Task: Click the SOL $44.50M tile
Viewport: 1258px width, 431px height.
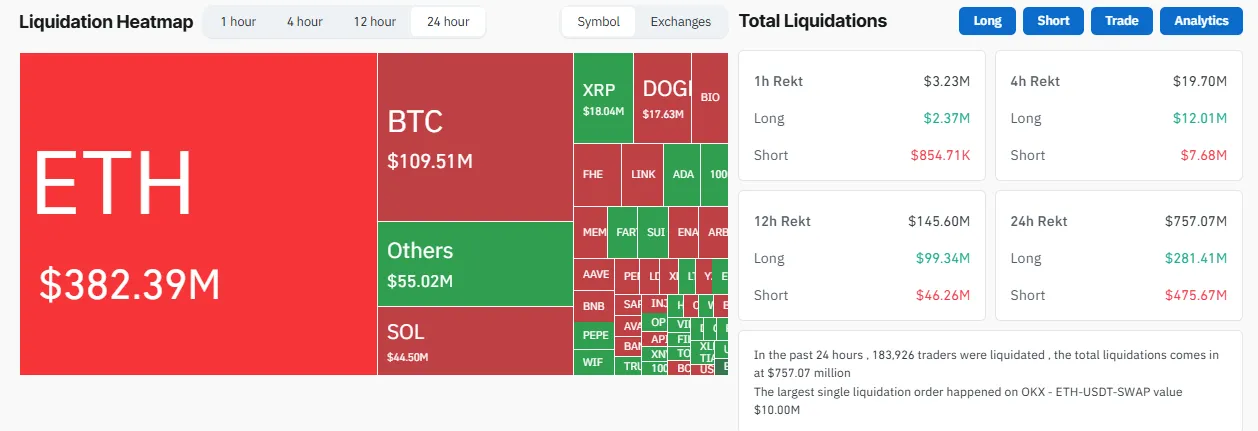Action: 474,340
